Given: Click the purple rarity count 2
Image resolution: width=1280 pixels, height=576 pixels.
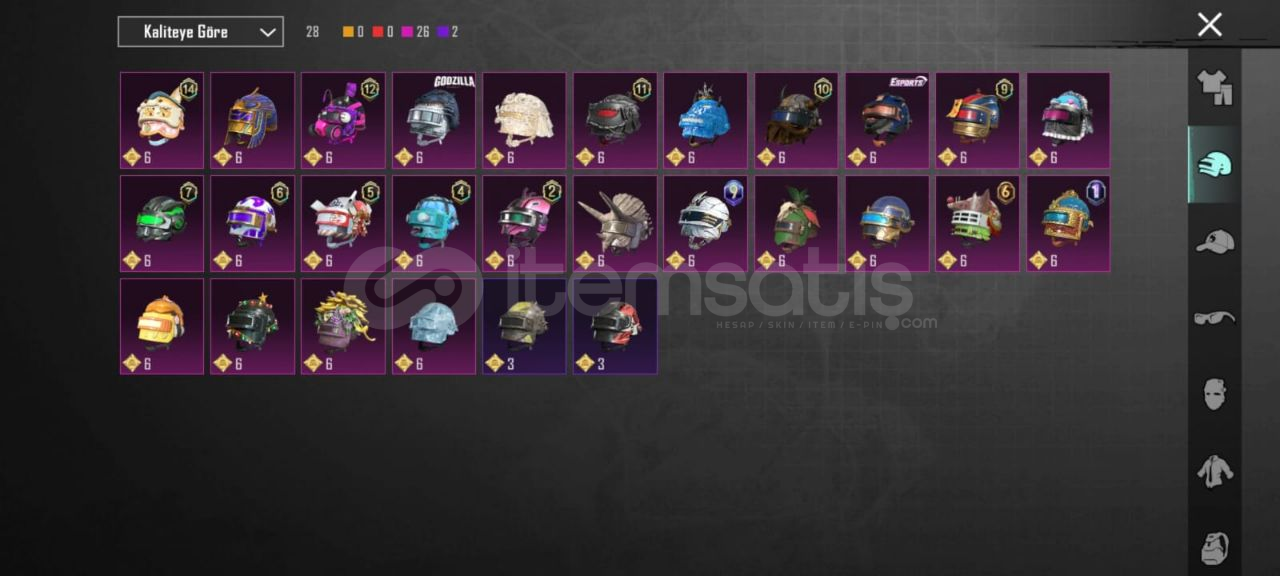Looking at the screenshot, I should [x=448, y=32].
